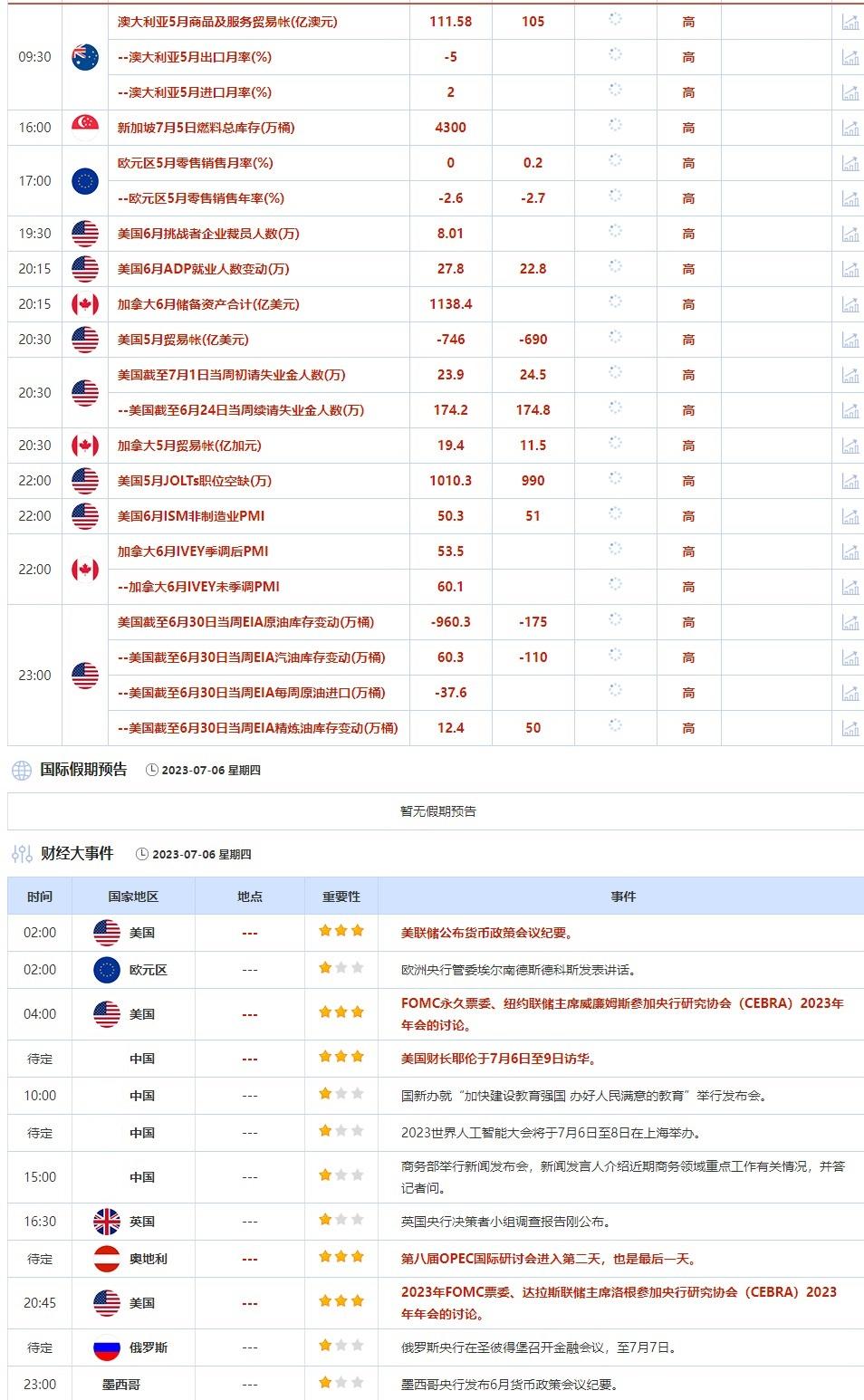Image resolution: width=864 pixels, height=1400 pixels.
Task: Click previous value 1010.3 in JOLTs row
Action: (451, 481)
